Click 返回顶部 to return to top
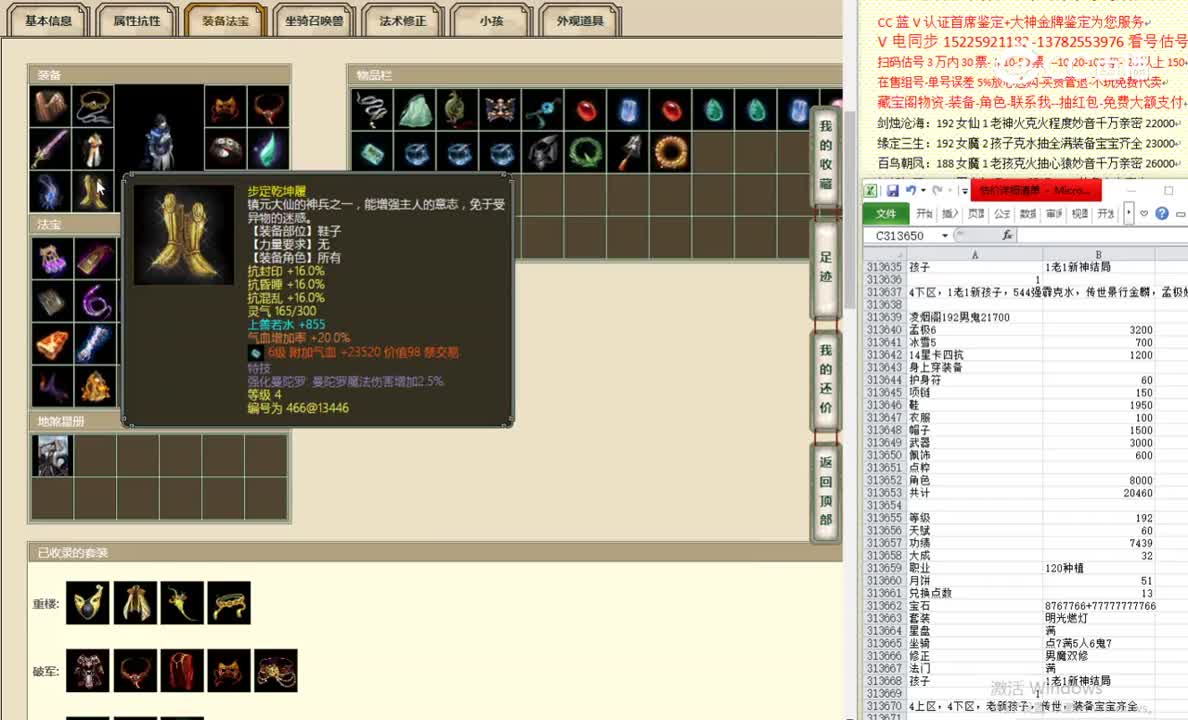The image size is (1188, 720). tap(825, 491)
